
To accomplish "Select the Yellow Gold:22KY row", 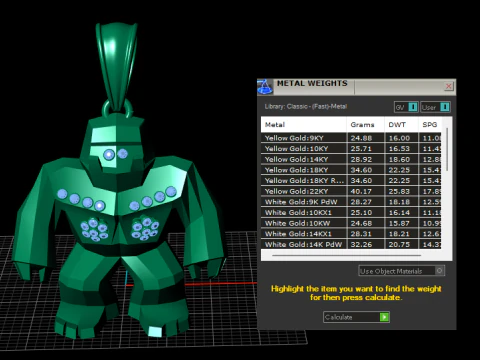I will point(351,191).
